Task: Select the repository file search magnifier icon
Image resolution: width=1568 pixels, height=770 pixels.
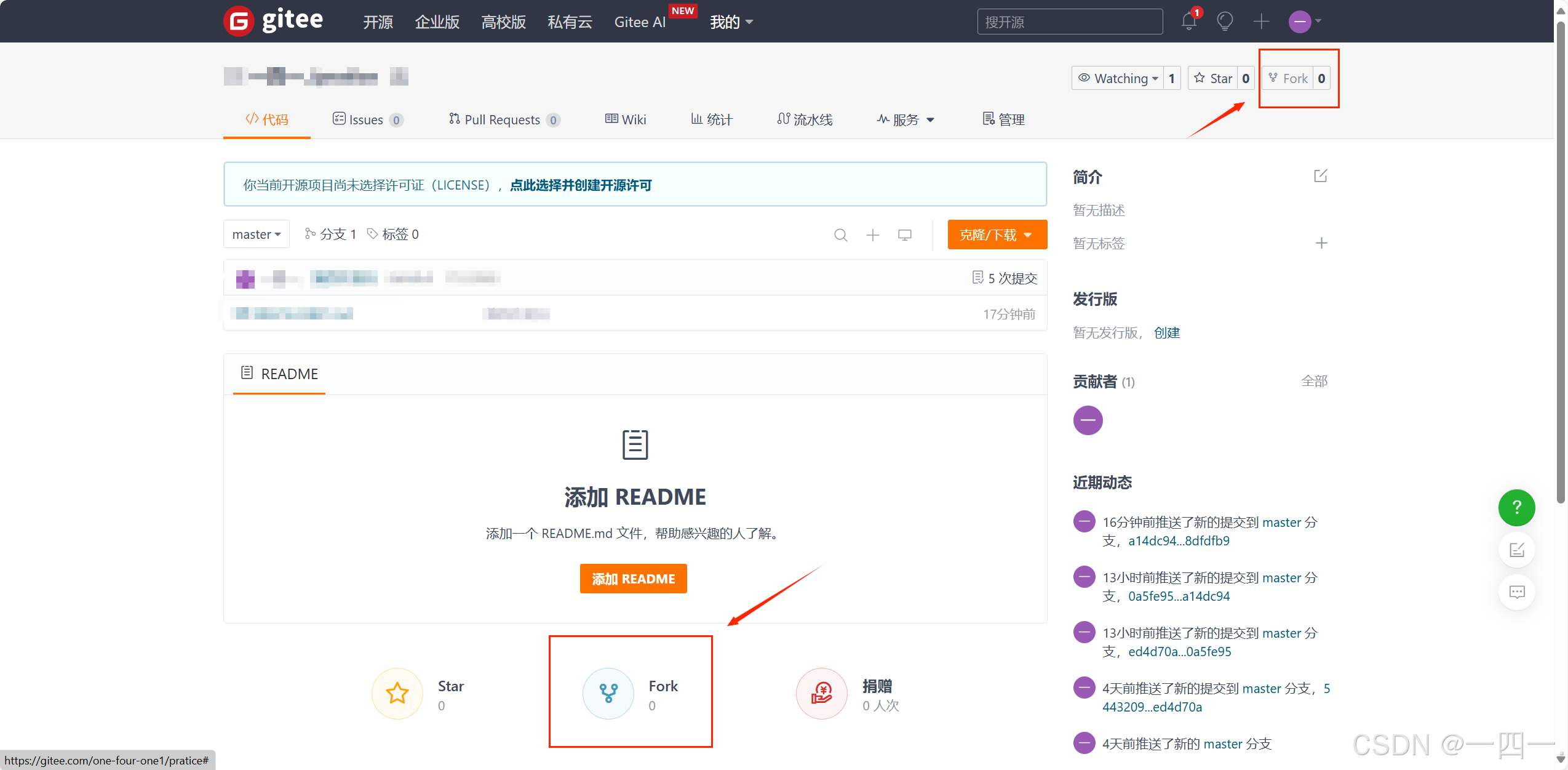Action: click(x=840, y=235)
